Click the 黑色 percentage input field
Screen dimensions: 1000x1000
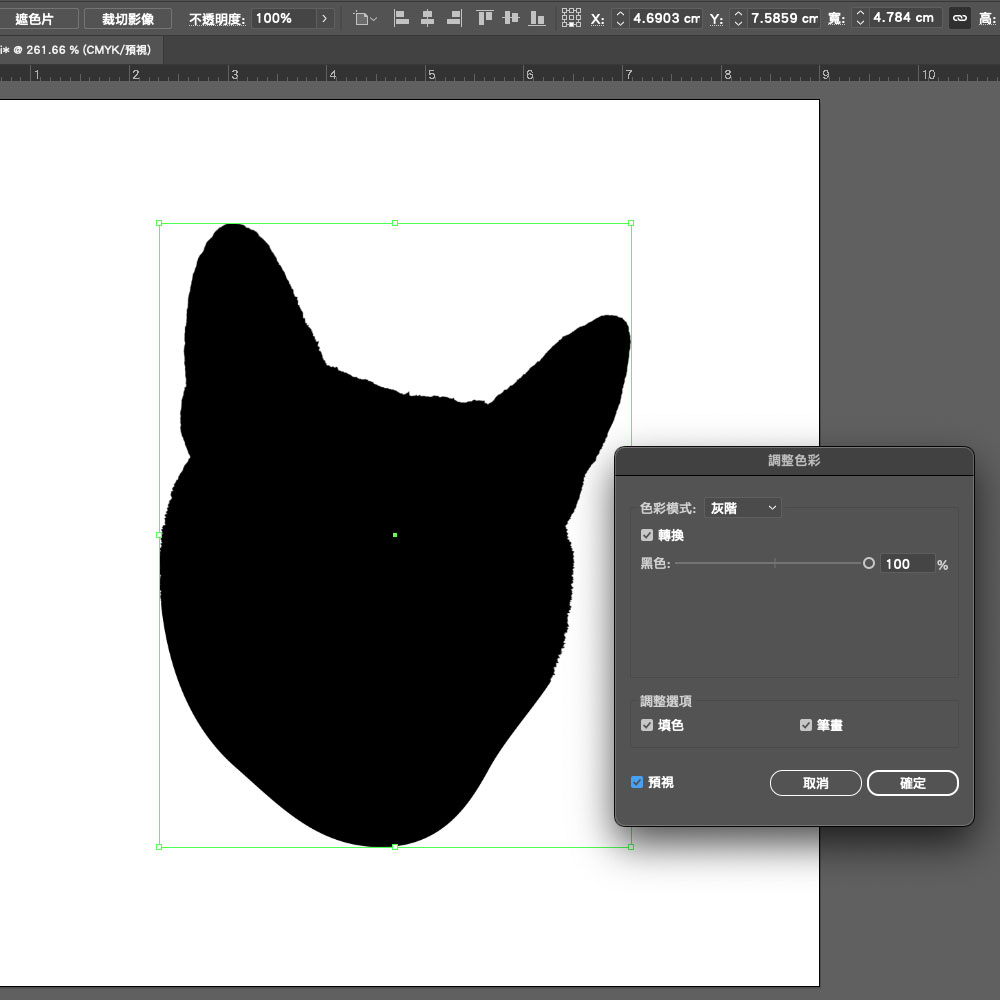(x=906, y=564)
